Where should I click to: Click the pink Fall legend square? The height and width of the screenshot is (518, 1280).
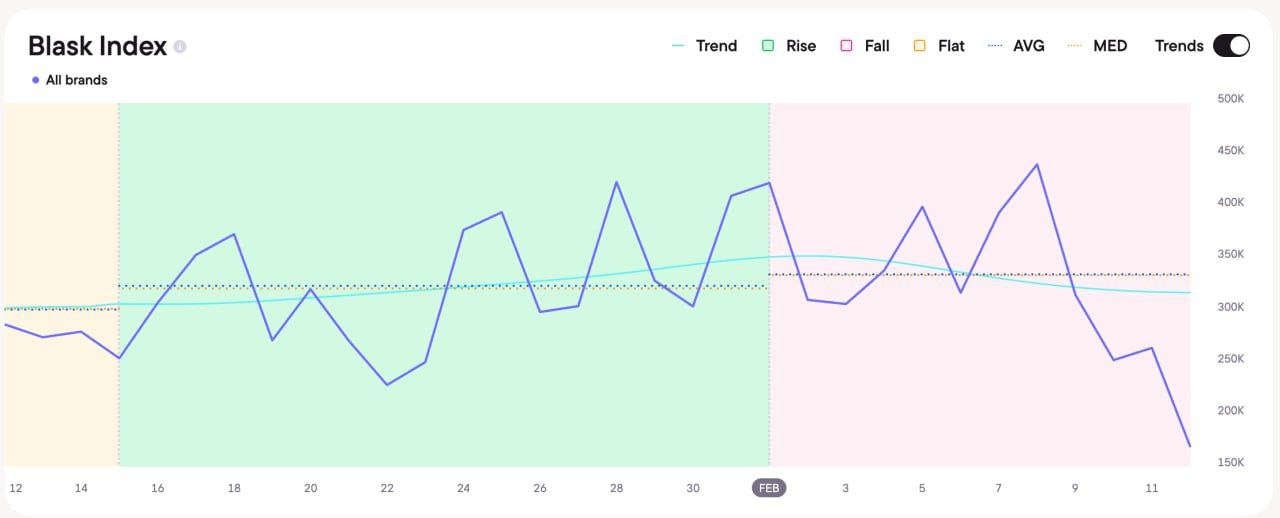[x=847, y=46]
